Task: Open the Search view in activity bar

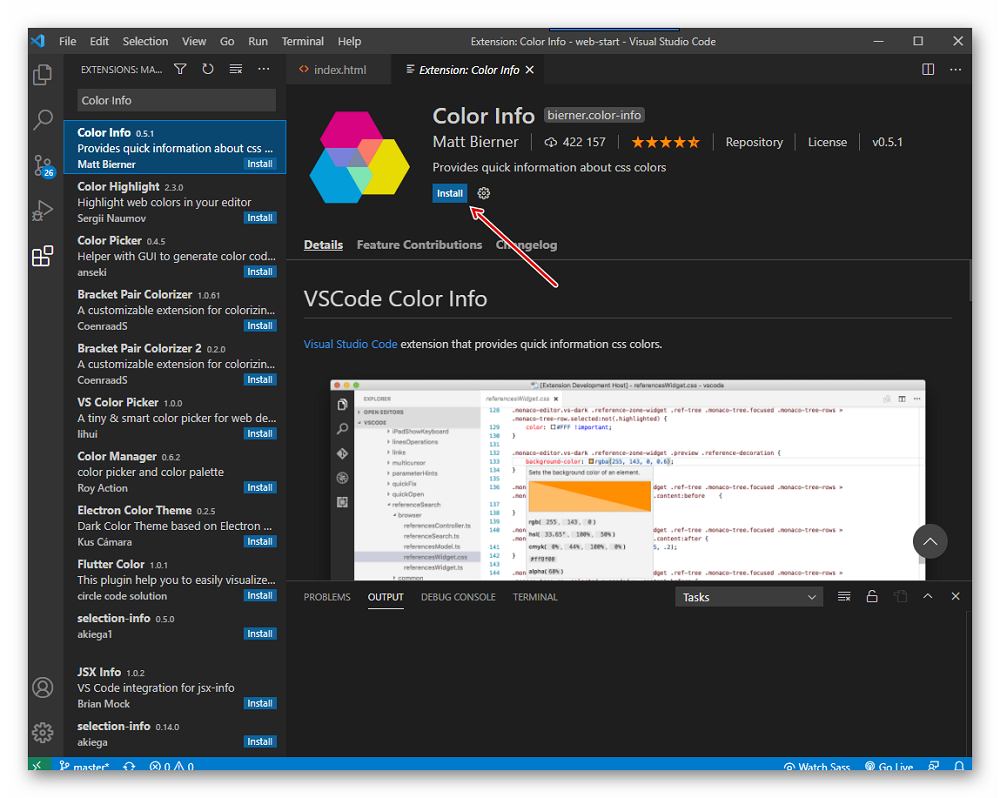Action: click(43, 119)
